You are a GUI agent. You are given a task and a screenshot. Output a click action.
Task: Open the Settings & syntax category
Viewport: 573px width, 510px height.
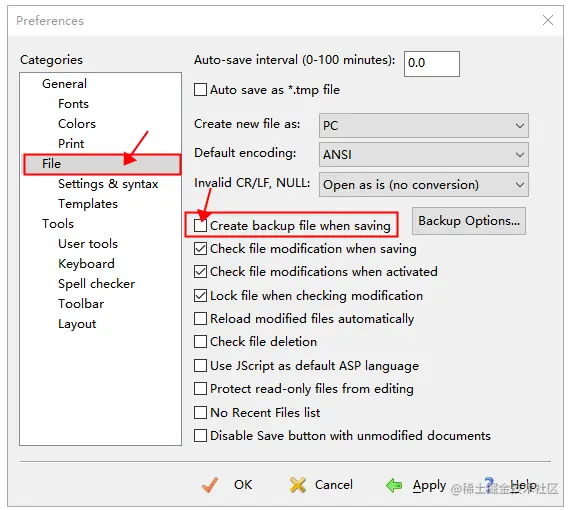tap(108, 184)
